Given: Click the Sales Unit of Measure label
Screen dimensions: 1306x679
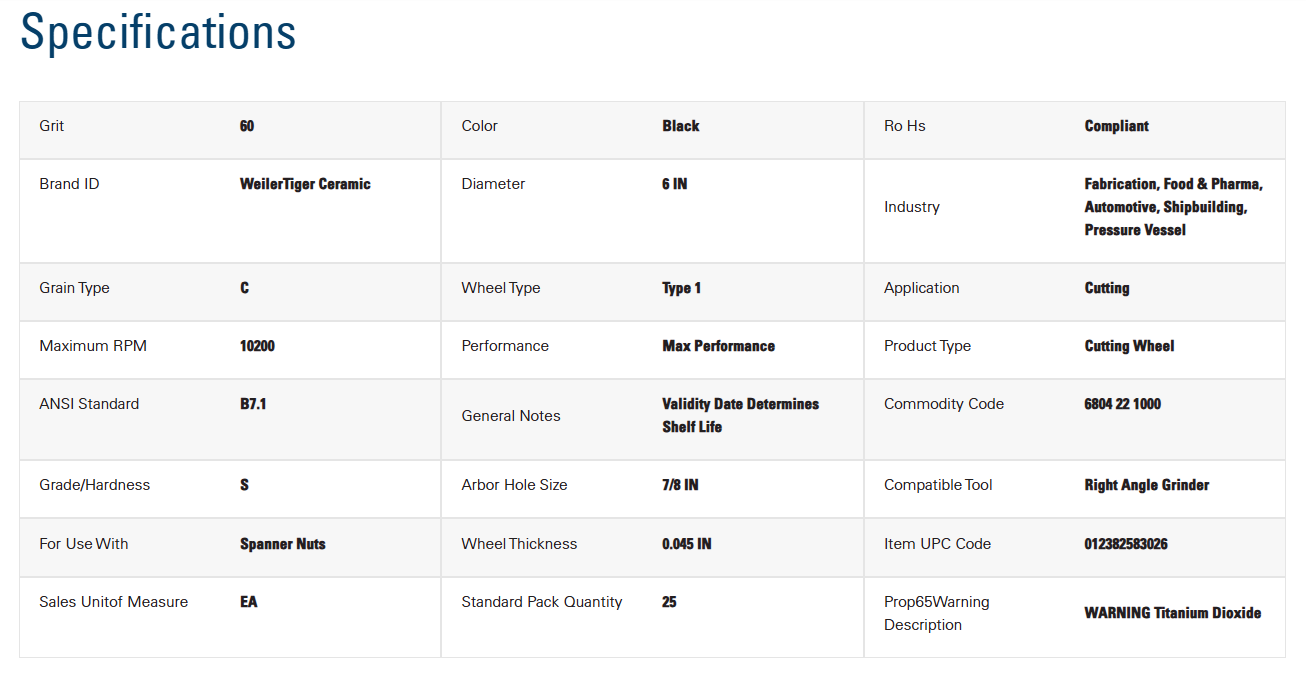Looking at the screenshot, I should click(x=113, y=602).
